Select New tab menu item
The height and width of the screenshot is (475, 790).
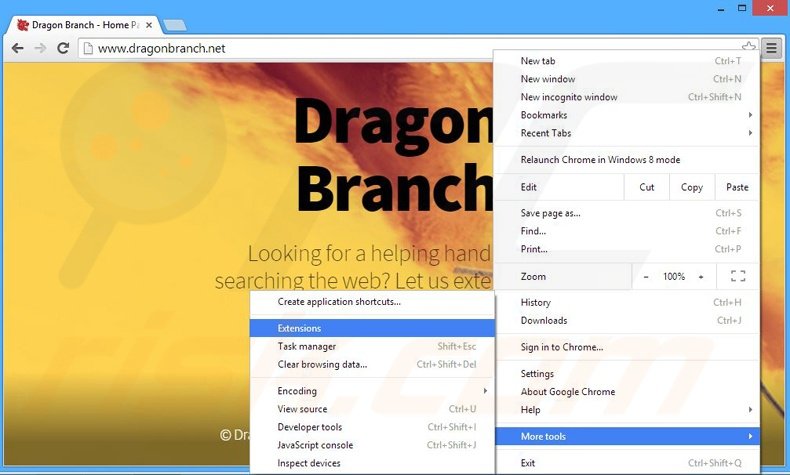627,61
